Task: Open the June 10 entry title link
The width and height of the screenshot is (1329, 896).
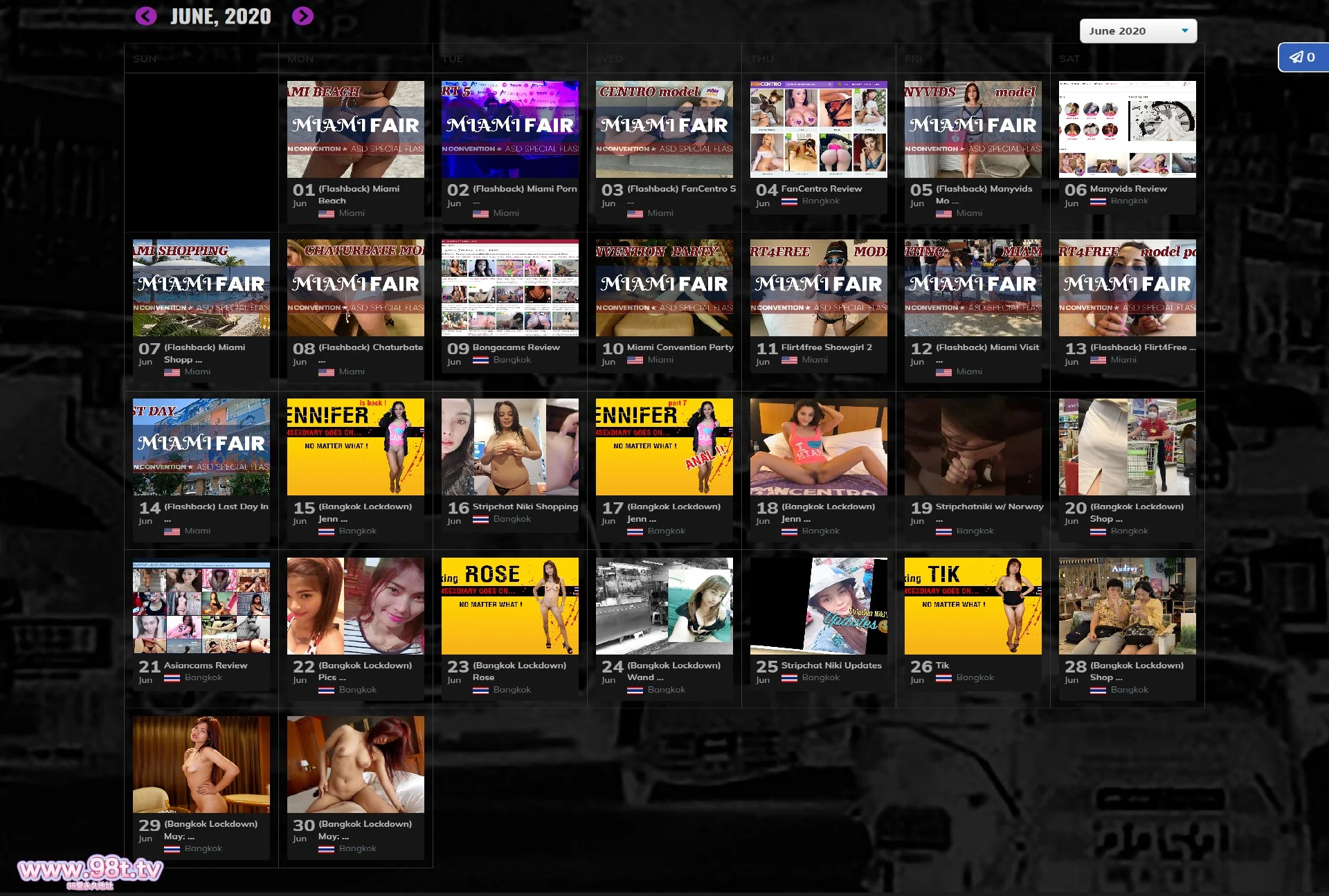Action: pyautogui.click(x=680, y=347)
